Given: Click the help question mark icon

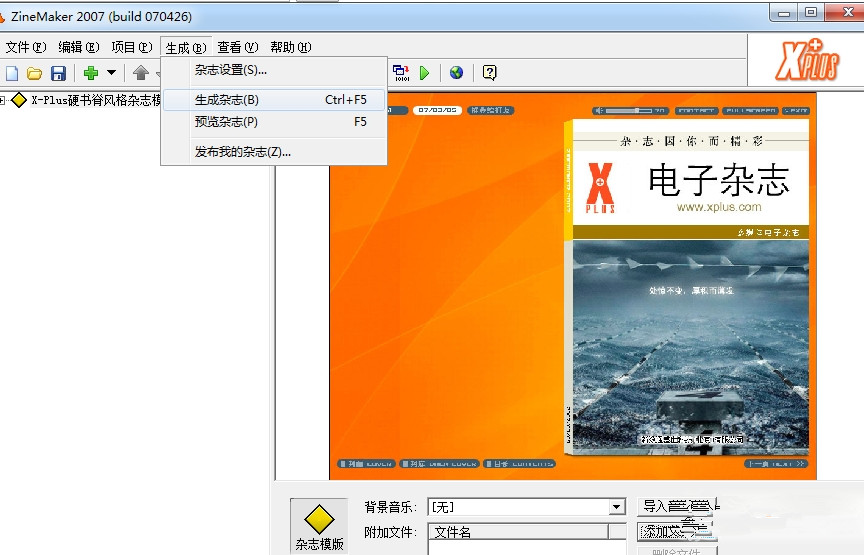Looking at the screenshot, I should pos(489,73).
